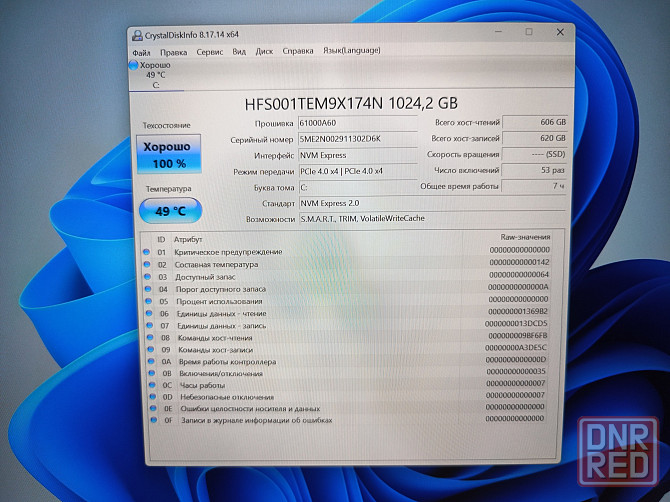Click status dot for Команды хост-записи
The width and height of the screenshot is (670, 502).
pos(150,349)
